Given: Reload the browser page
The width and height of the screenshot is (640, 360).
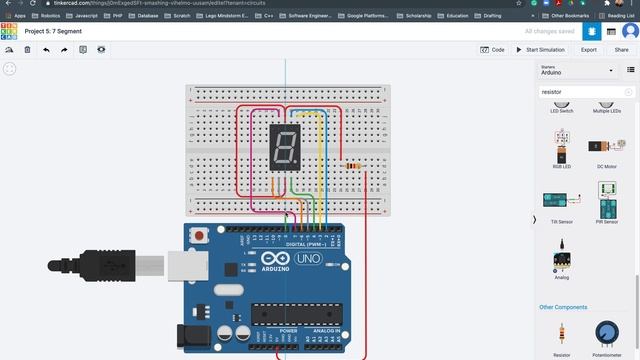Looking at the screenshot, I should click(33, 3).
